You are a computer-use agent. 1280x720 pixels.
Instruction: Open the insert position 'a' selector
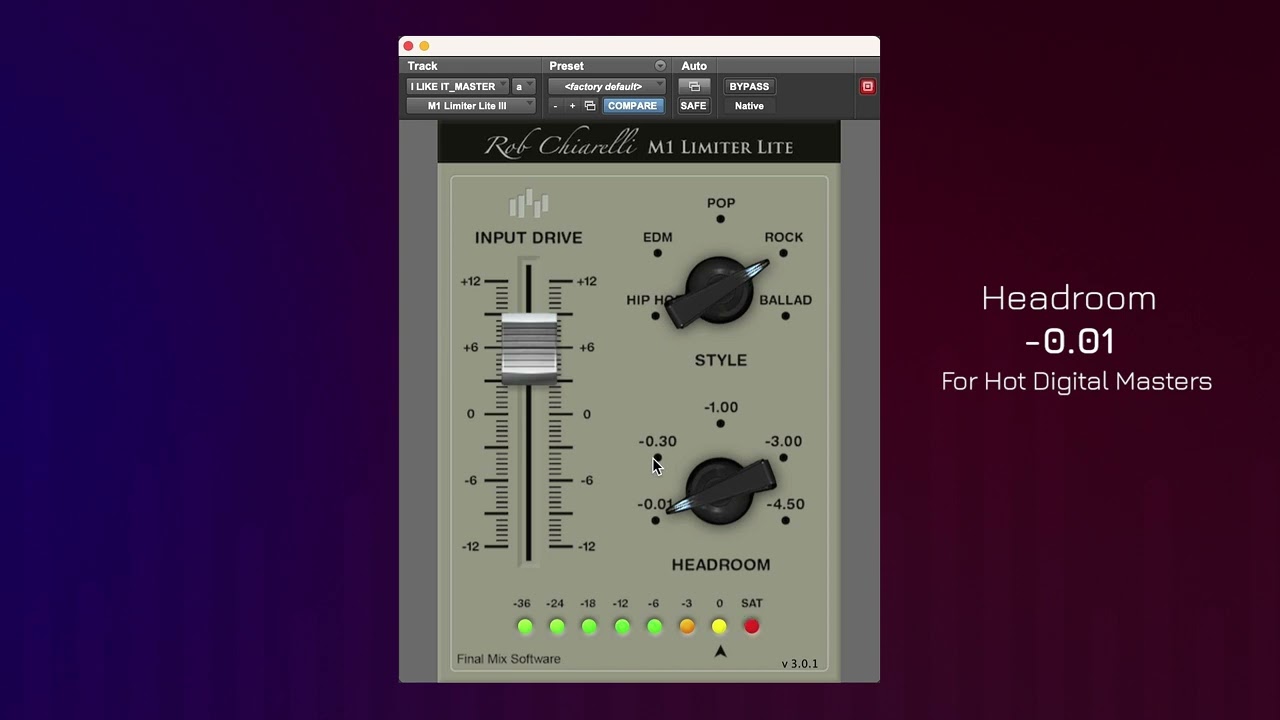click(x=524, y=87)
